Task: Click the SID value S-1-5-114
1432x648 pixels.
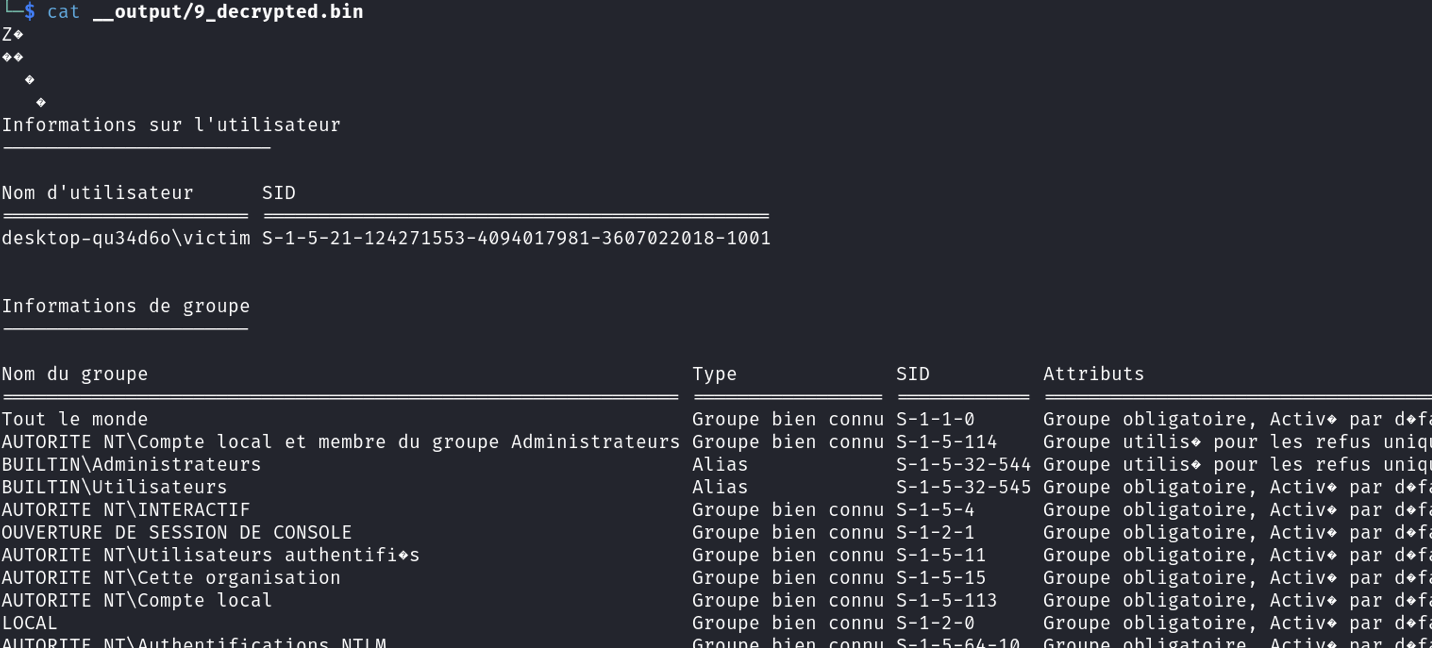Action: coord(946,442)
